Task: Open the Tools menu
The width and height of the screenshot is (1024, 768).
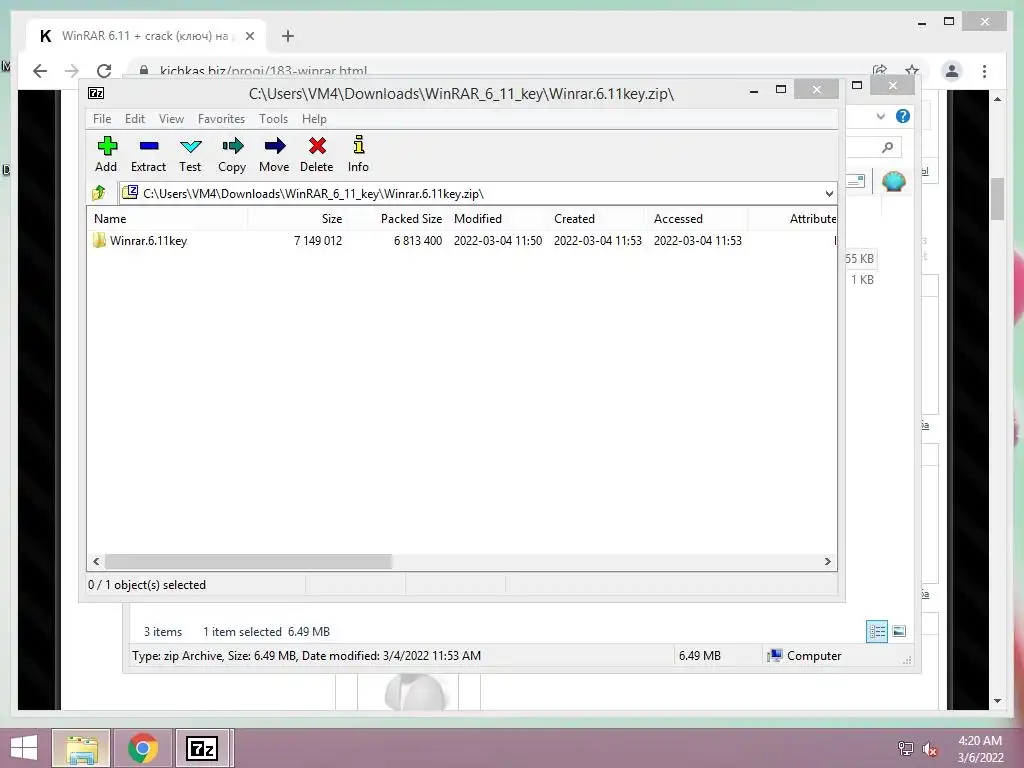Action: [x=273, y=119]
